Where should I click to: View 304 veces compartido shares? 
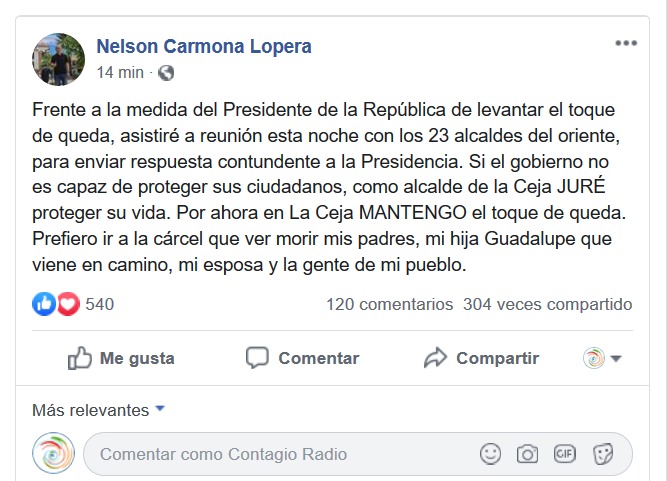coord(547,304)
